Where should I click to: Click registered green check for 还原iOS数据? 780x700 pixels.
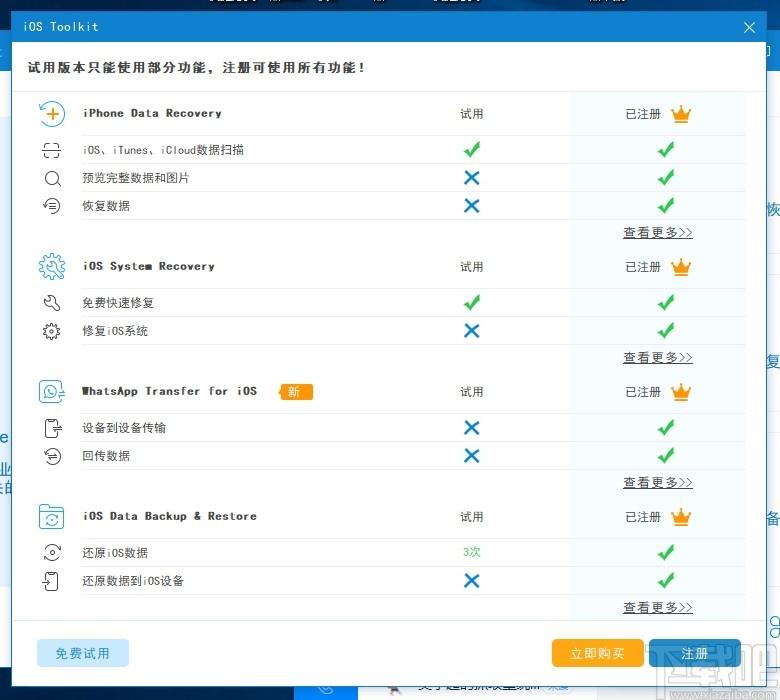pos(666,552)
